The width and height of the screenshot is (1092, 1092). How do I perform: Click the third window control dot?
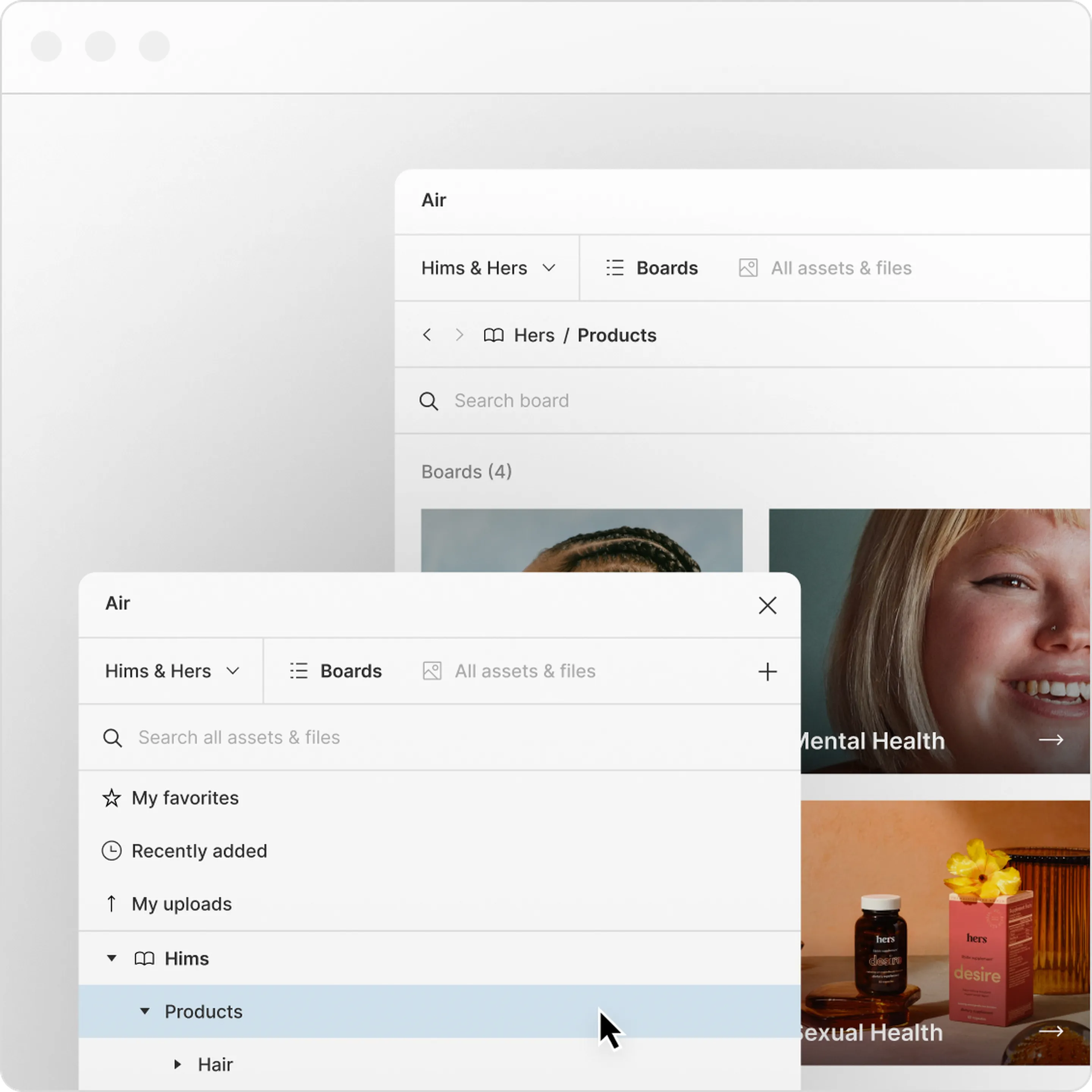tap(154, 46)
